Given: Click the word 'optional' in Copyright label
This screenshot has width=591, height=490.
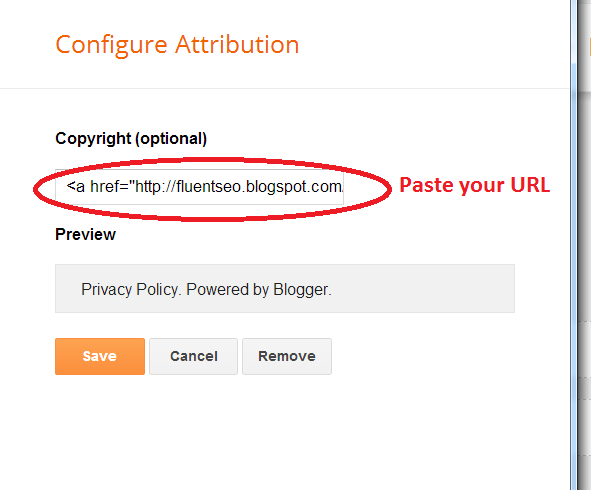Looking at the screenshot, I should click(x=172, y=139).
